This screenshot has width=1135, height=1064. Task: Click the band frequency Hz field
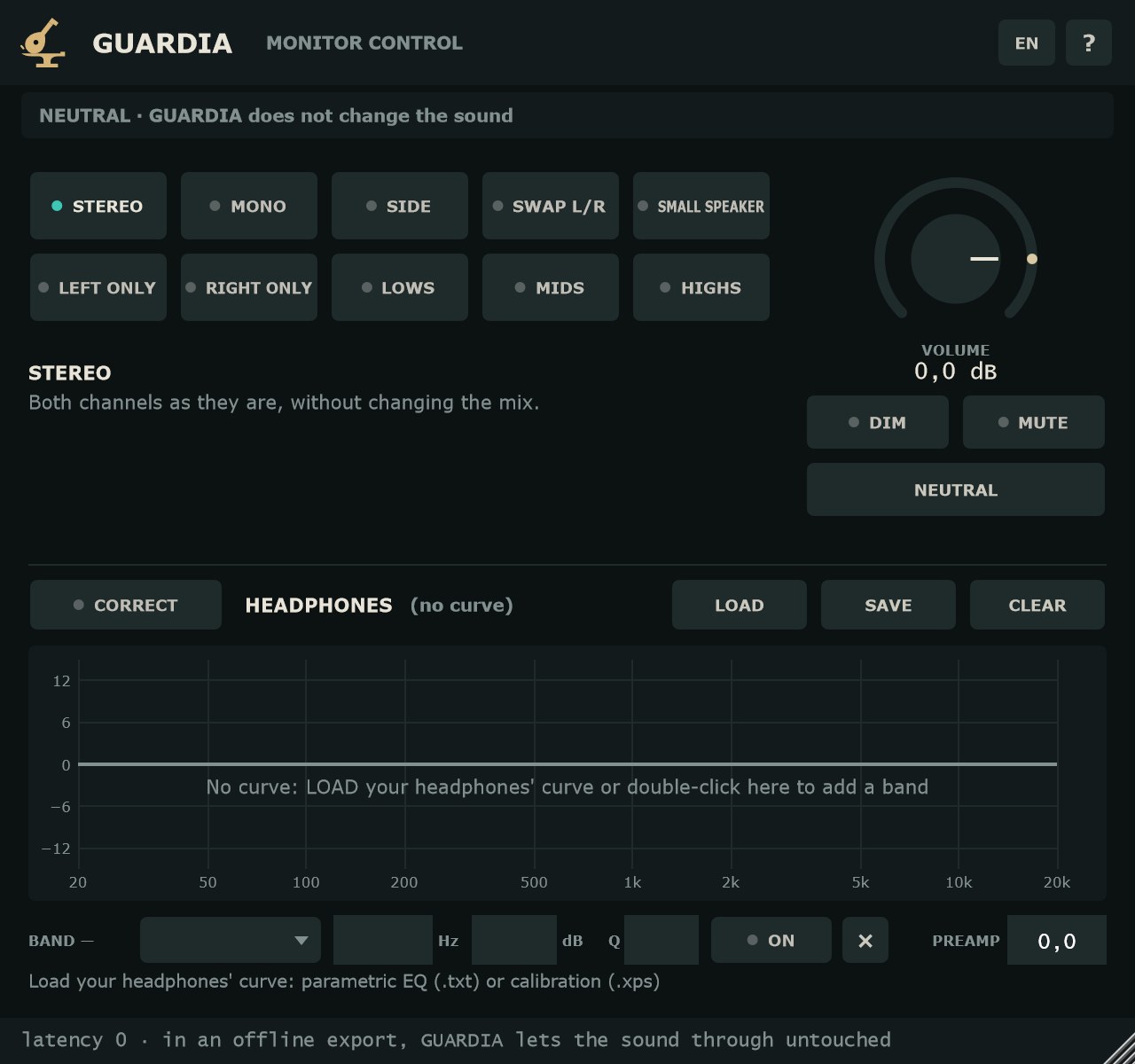pyautogui.click(x=383, y=940)
